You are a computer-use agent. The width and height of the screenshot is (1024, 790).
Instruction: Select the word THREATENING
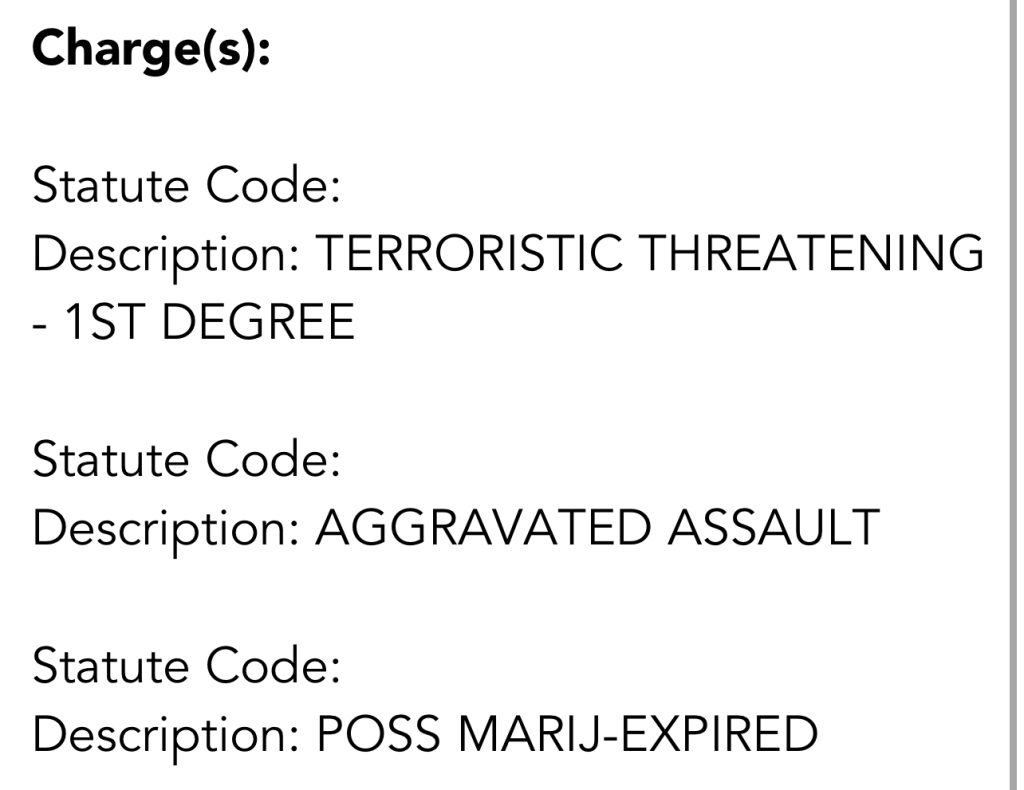tap(811, 254)
